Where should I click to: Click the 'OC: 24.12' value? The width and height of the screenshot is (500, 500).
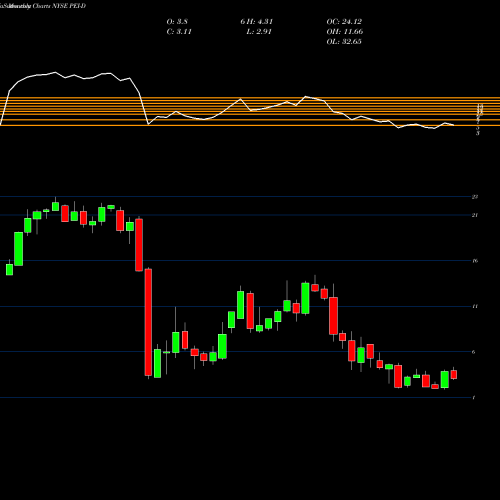click(x=344, y=22)
